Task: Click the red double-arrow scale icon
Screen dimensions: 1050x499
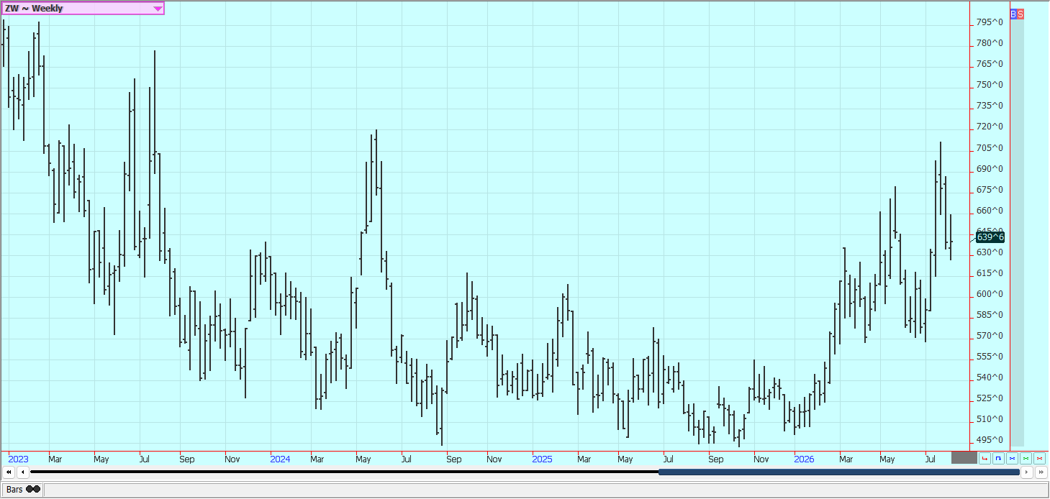Action: point(1039,459)
